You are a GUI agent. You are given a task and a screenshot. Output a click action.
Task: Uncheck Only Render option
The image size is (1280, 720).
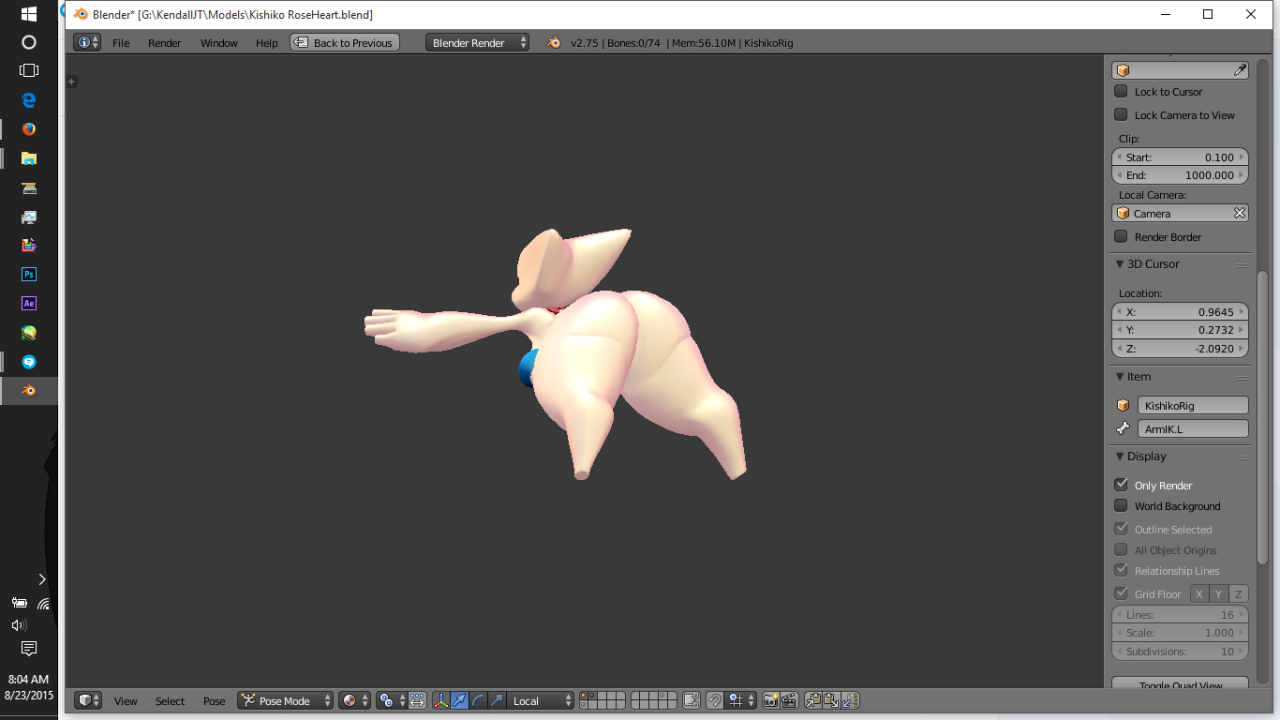(1121, 484)
